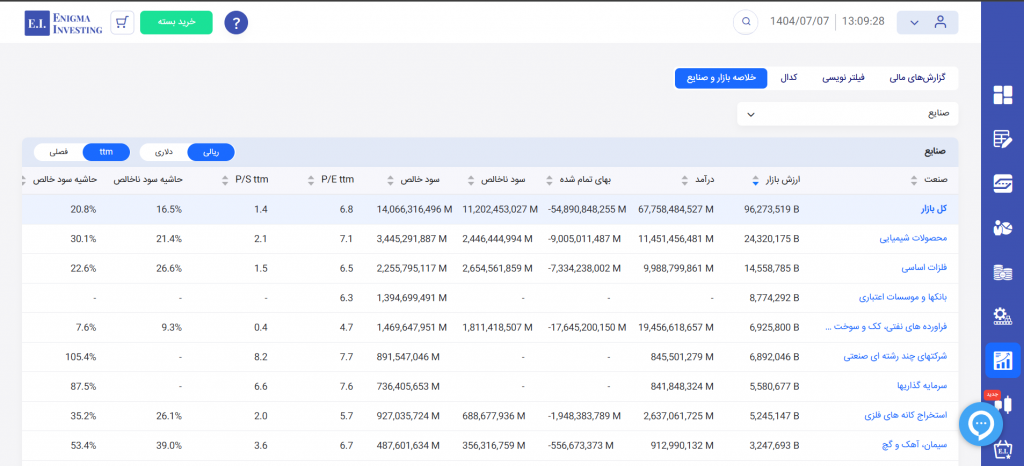1024x466 pixels.
Task: Switch currency toggle to دلاری
Action: (x=162, y=152)
